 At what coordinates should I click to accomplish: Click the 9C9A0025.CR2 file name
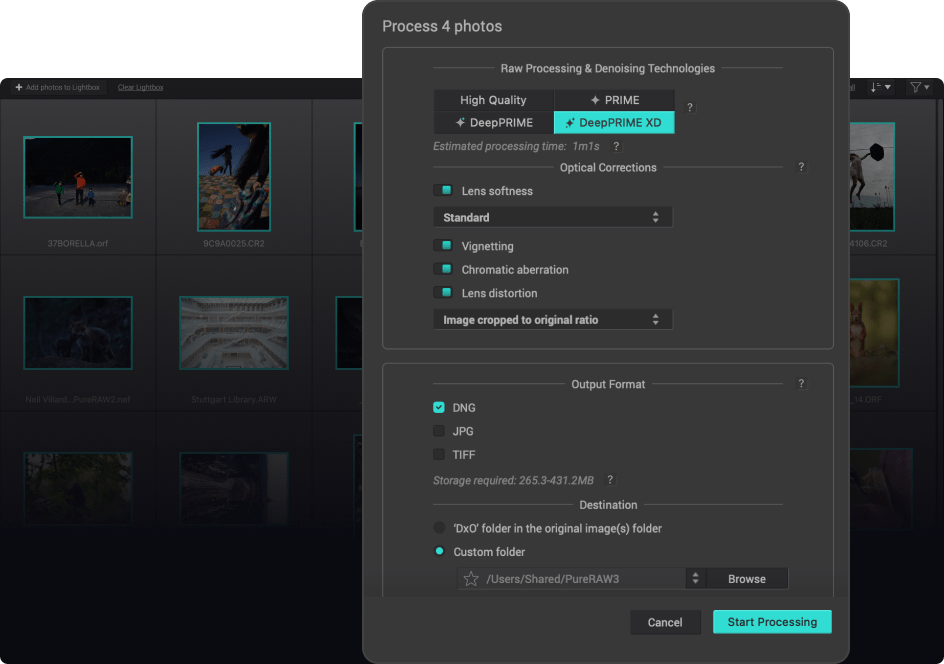(234, 244)
